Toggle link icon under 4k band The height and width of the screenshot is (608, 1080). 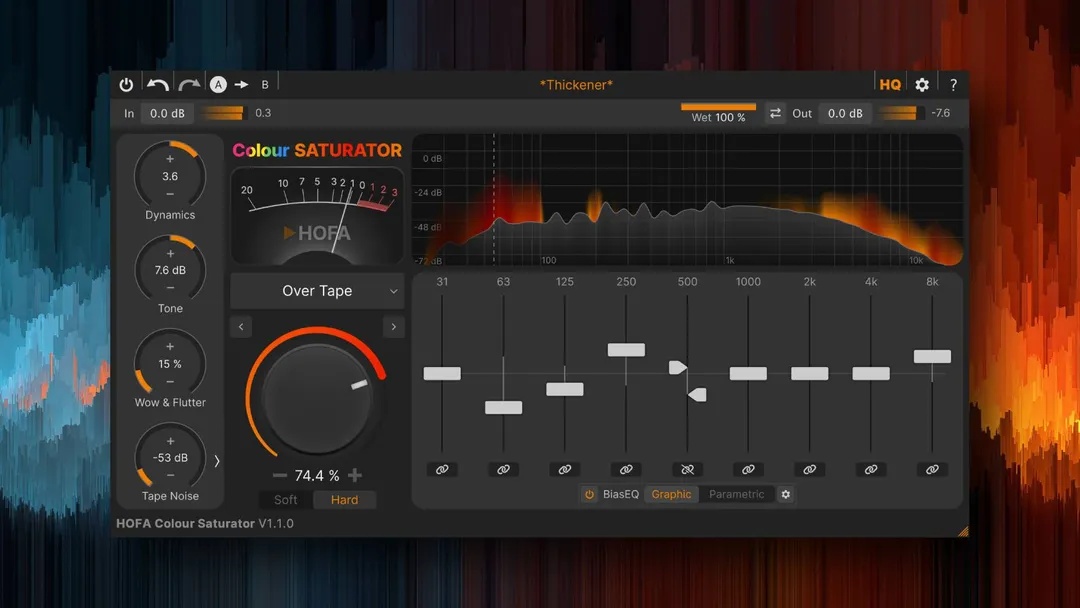click(x=871, y=470)
